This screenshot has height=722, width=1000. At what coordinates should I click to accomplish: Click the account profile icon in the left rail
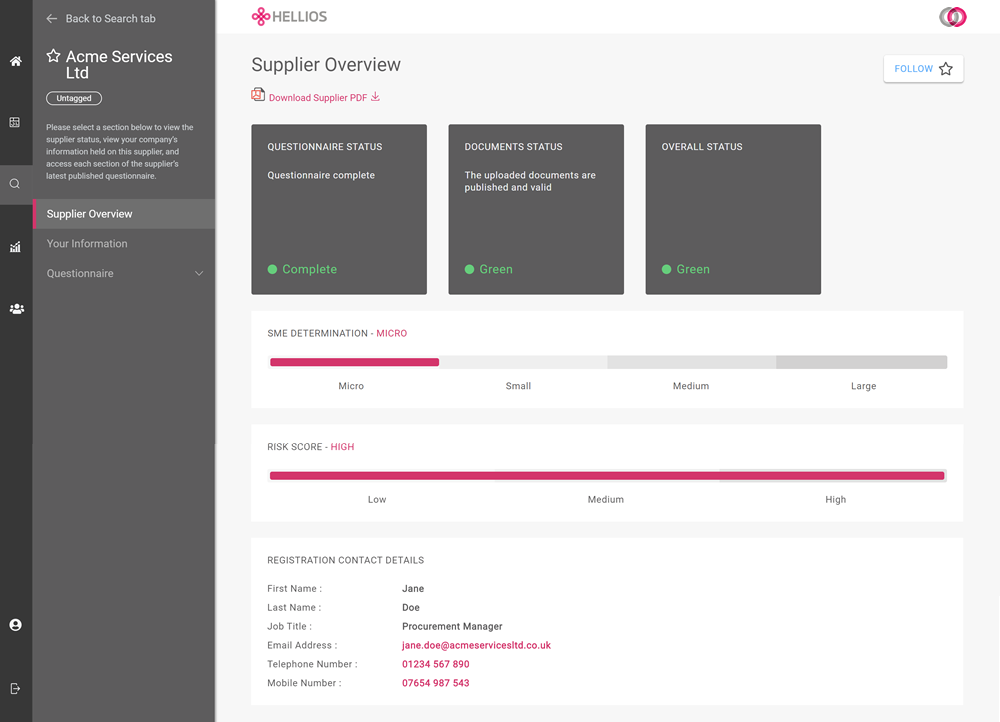pos(15,625)
